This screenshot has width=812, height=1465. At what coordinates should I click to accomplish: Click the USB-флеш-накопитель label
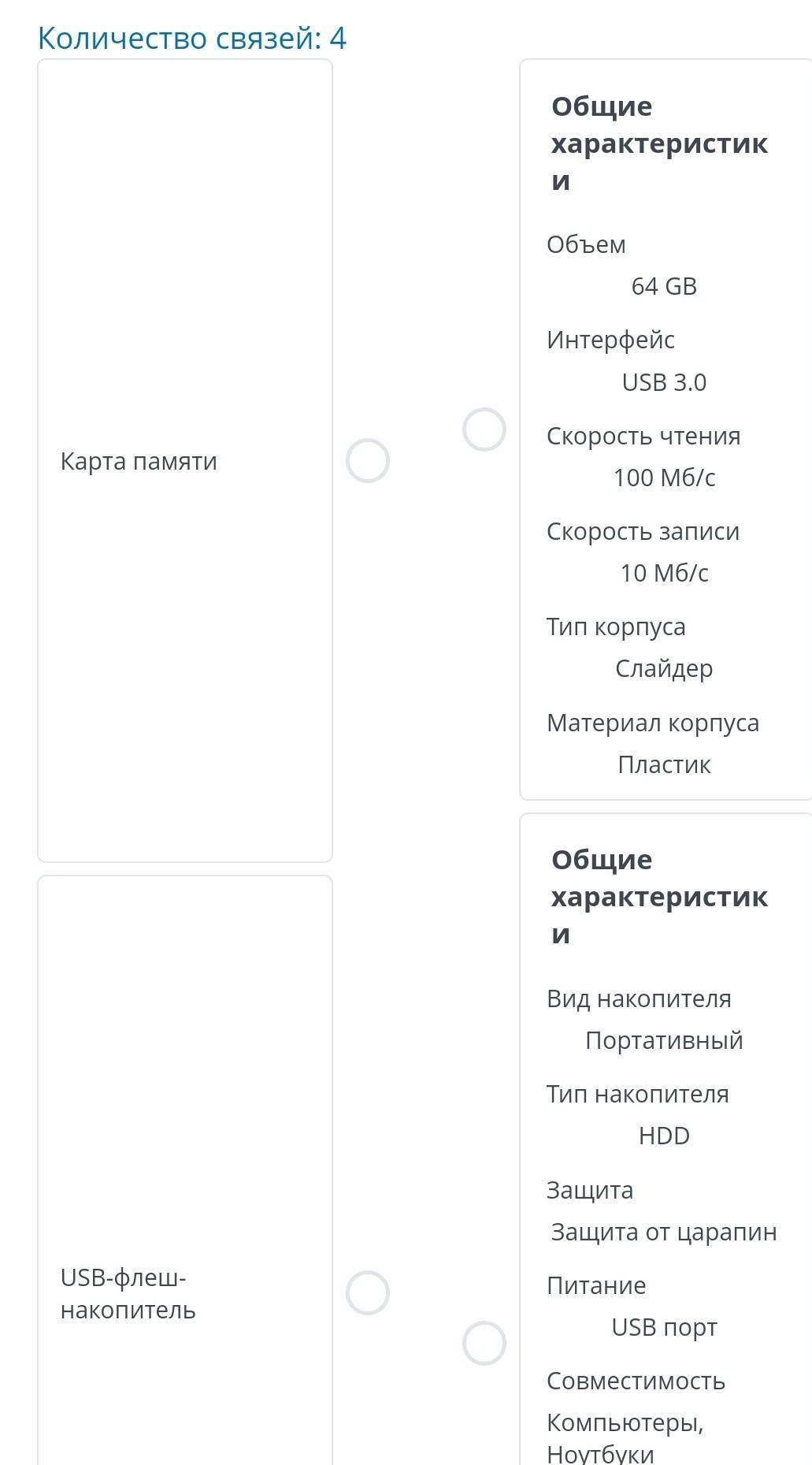point(128,1293)
